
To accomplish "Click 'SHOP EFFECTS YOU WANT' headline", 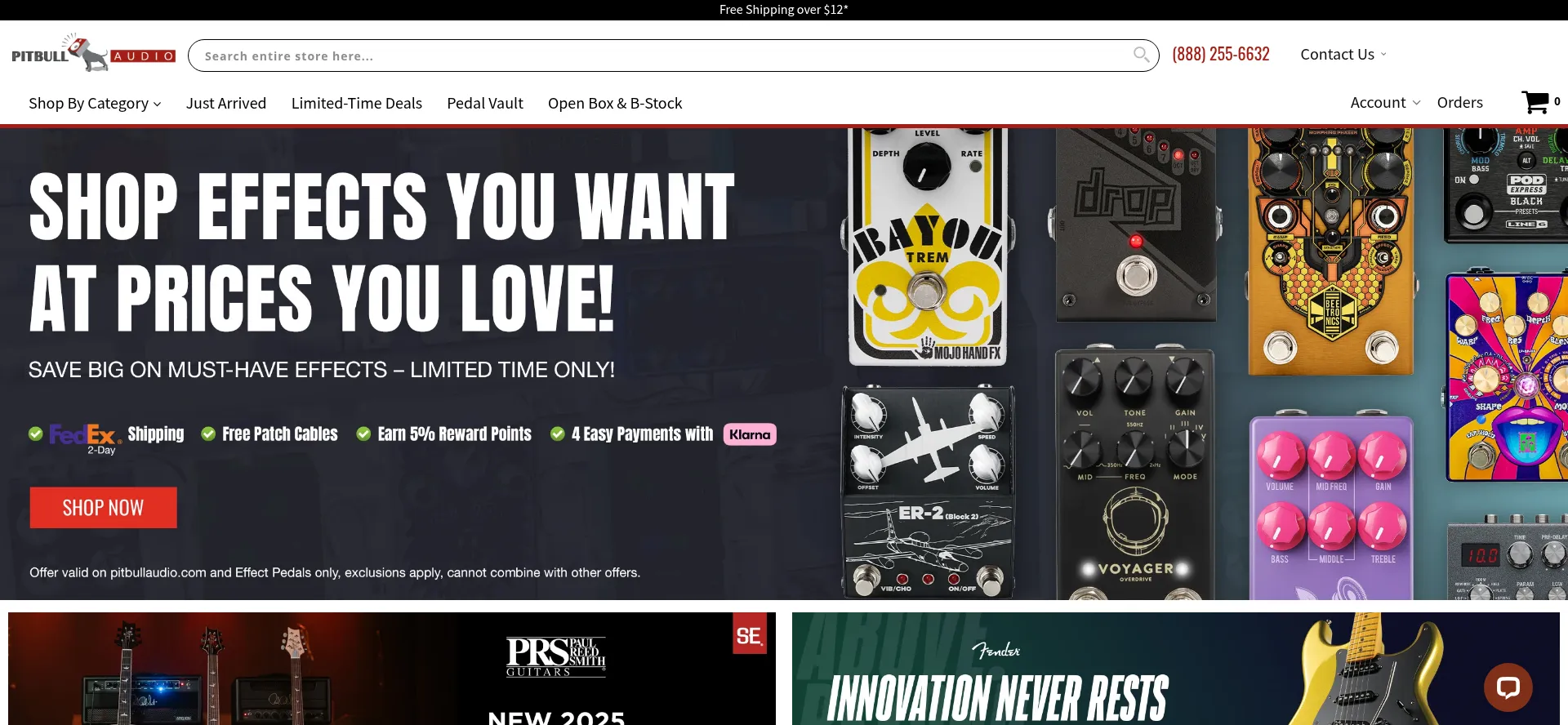I will click(x=382, y=207).
